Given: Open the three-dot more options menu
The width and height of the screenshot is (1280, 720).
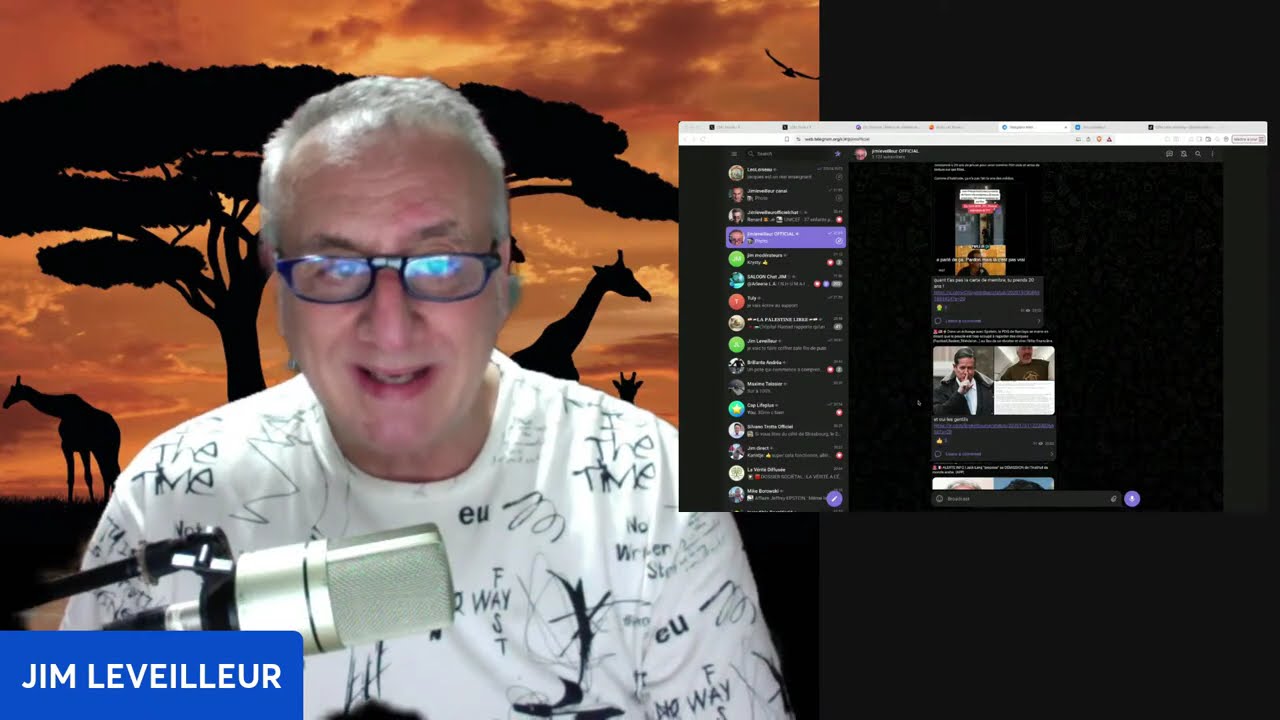Looking at the screenshot, I should (1212, 153).
